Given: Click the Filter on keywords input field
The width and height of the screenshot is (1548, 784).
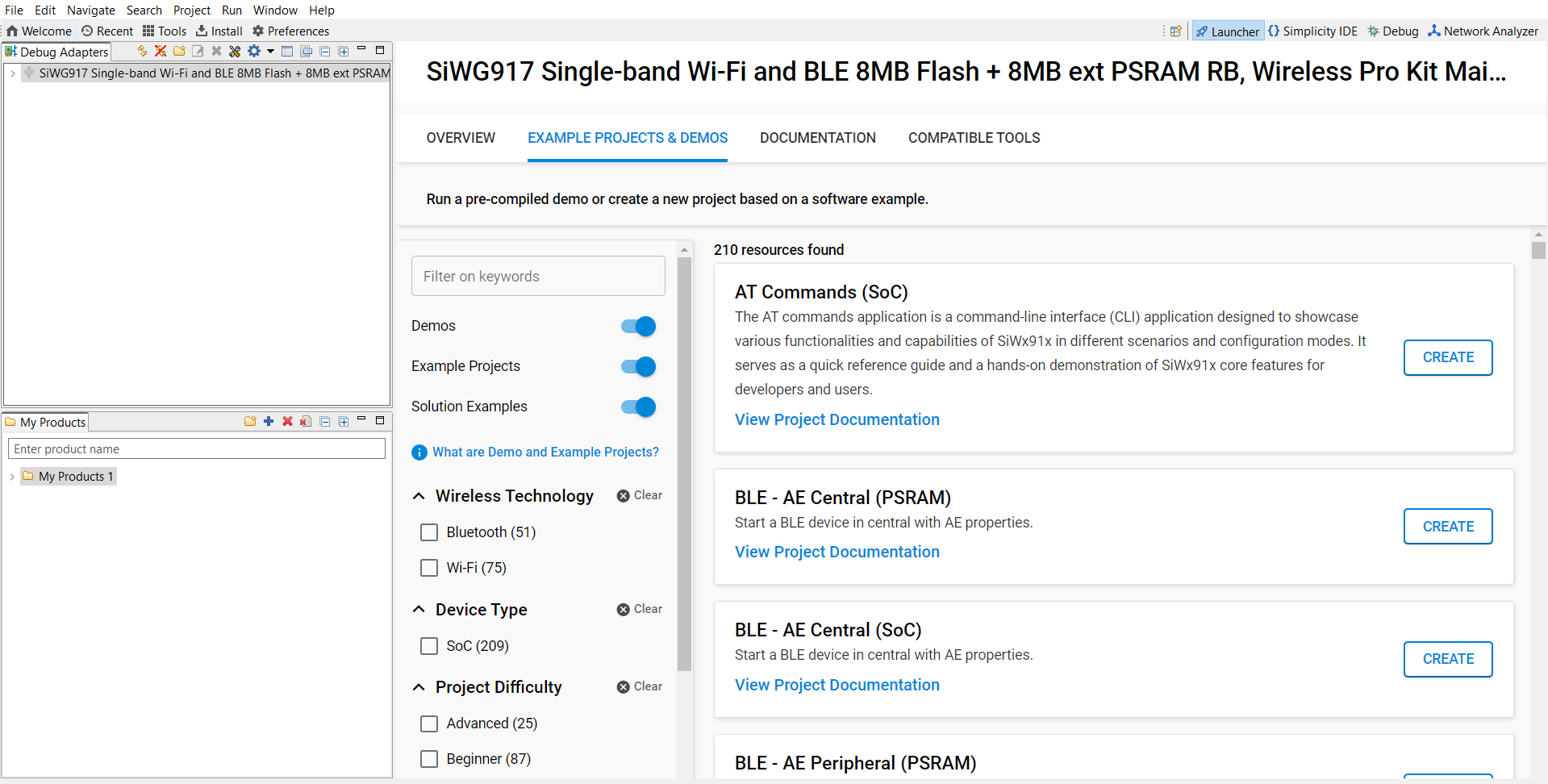Looking at the screenshot, I should click(x=538, y=276).
